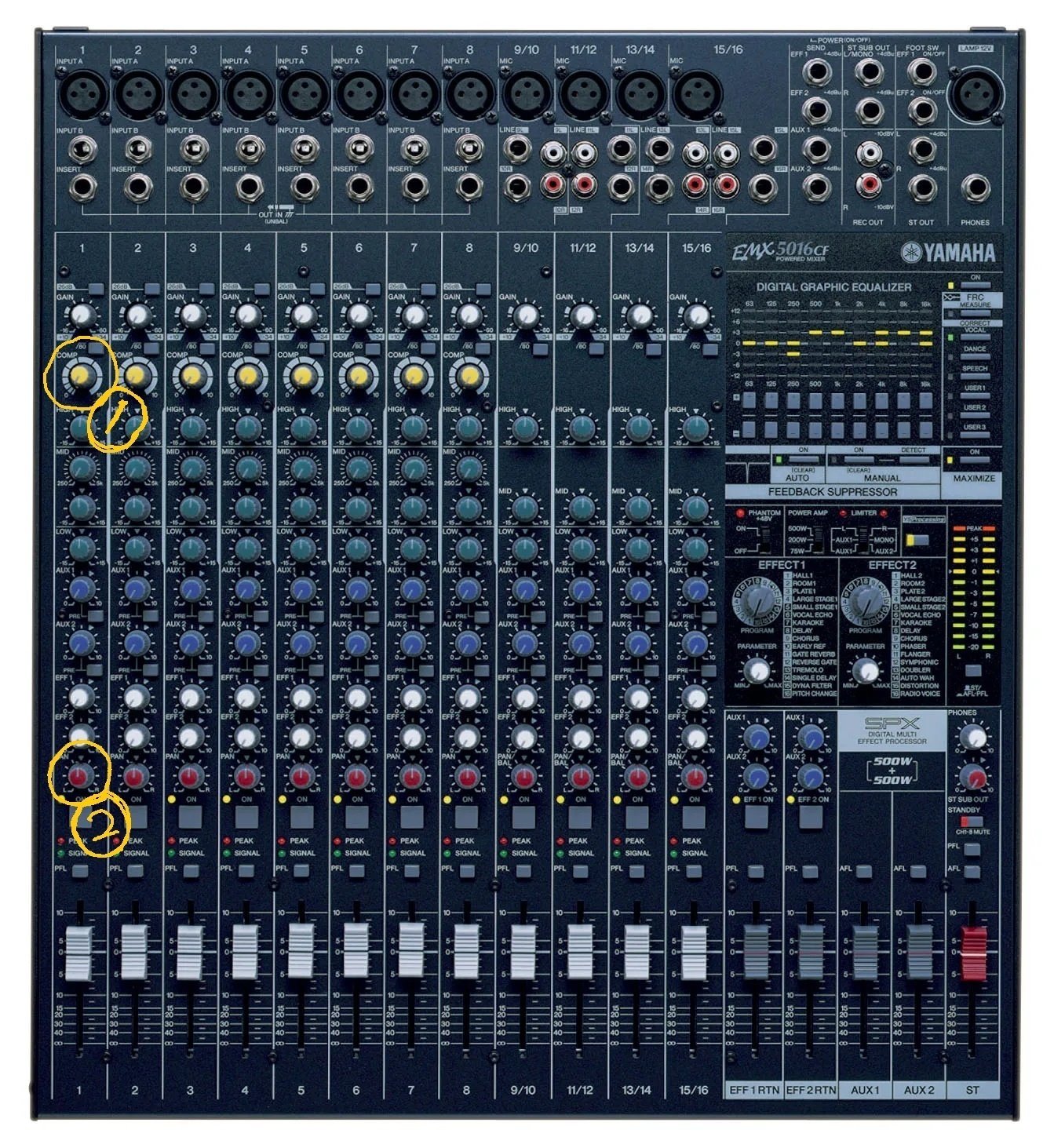Click the channel 5 MID frequency knob
This screenshot has height=1148, width=1054.
coord(304,469)
